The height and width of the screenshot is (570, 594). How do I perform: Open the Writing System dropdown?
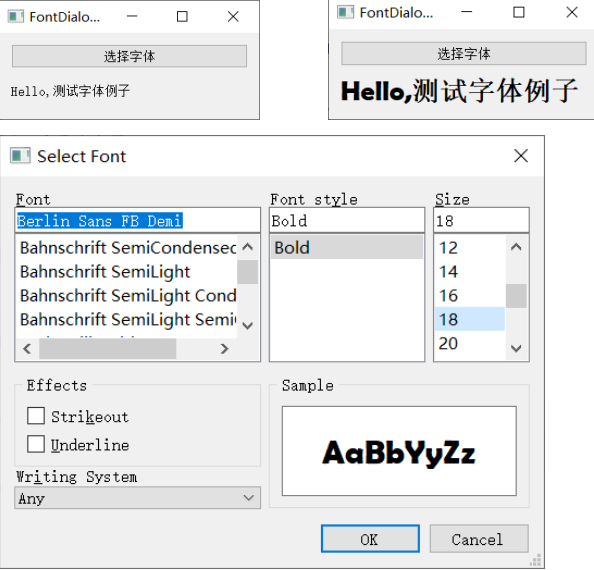(x=138, y=498)
